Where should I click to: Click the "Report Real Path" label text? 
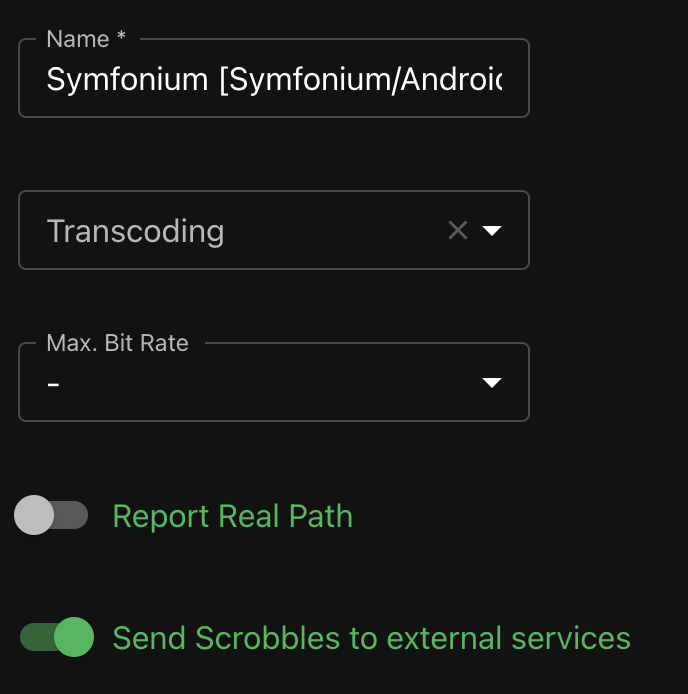point(232,516)
